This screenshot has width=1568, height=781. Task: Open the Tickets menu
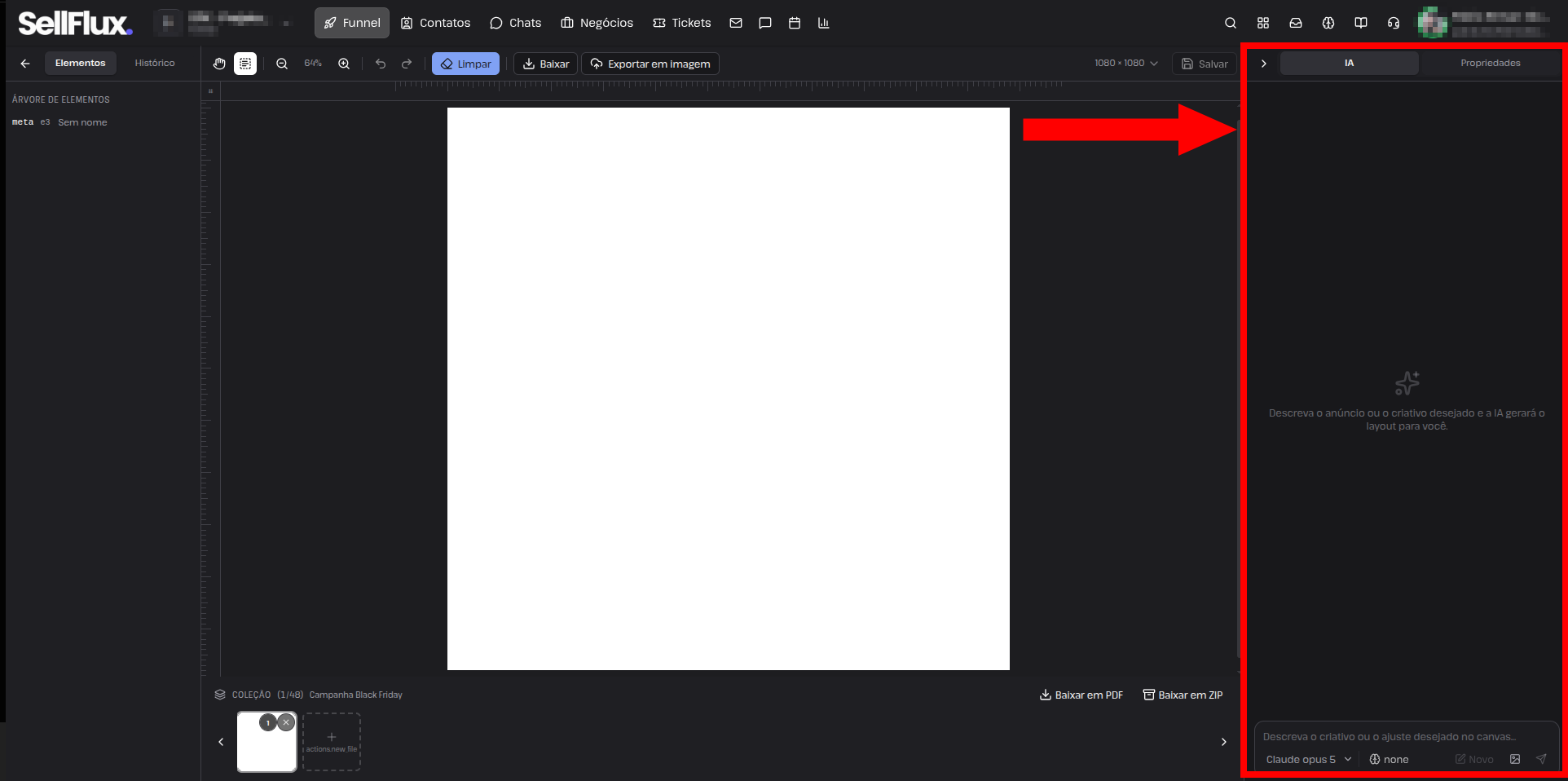pos(682,23)
